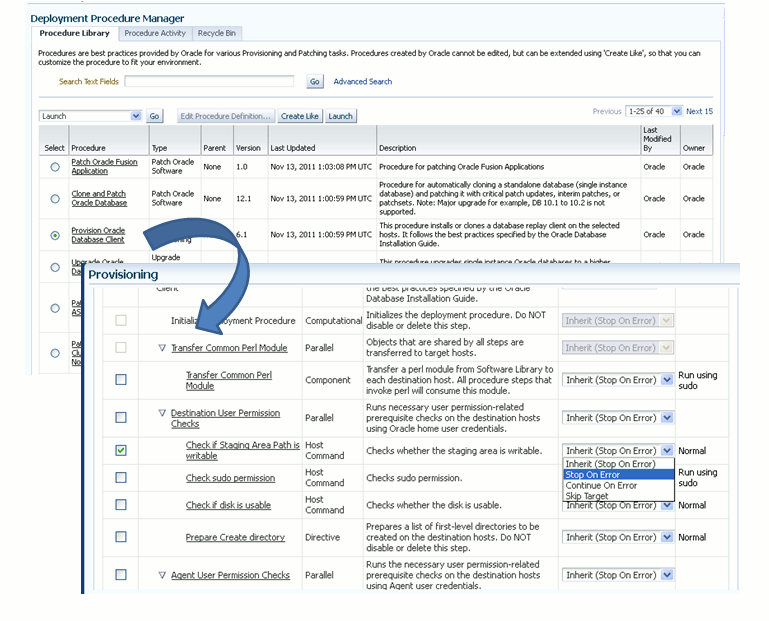Open error handling dropdown for Staging Area Path check
The image size is (769, 621).
click(x=617, y=450)
